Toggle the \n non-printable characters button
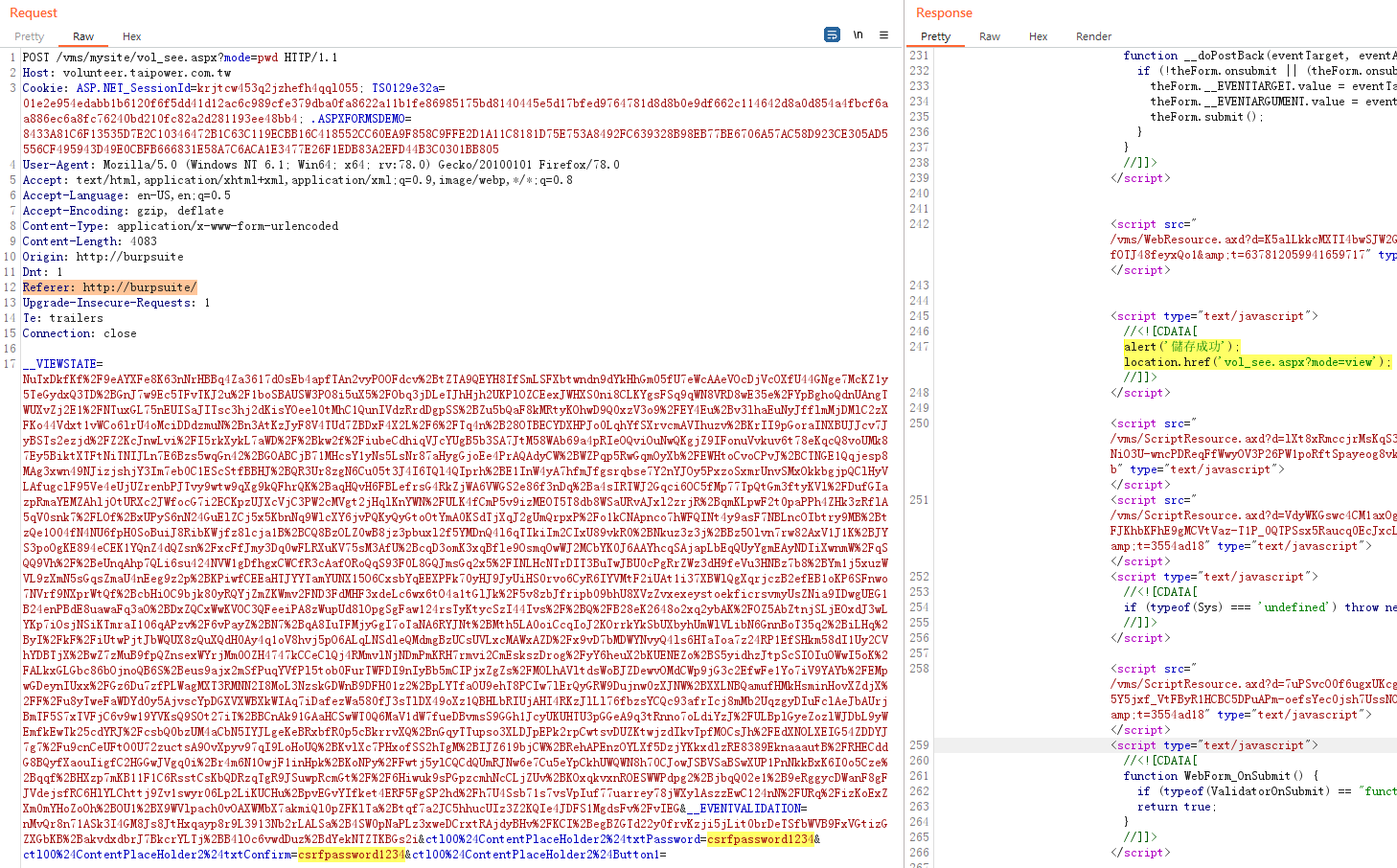This screenshot has height=868, width=1397. pos(859,34)
